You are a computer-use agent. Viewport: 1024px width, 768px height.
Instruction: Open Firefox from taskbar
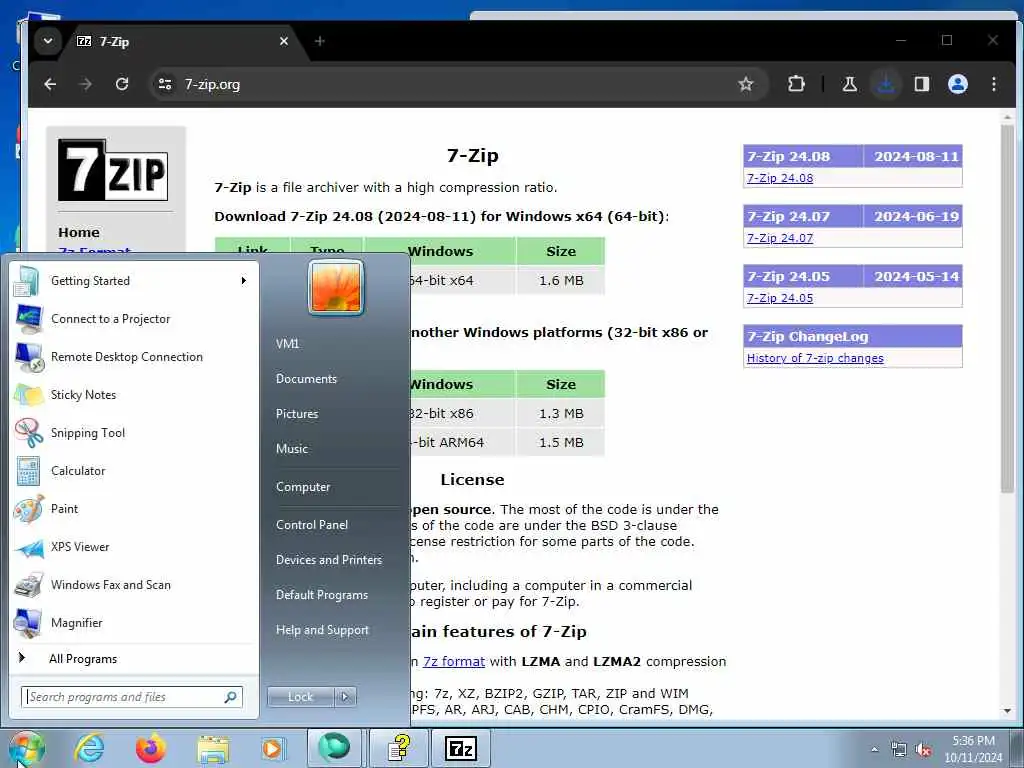click(151, 748)
